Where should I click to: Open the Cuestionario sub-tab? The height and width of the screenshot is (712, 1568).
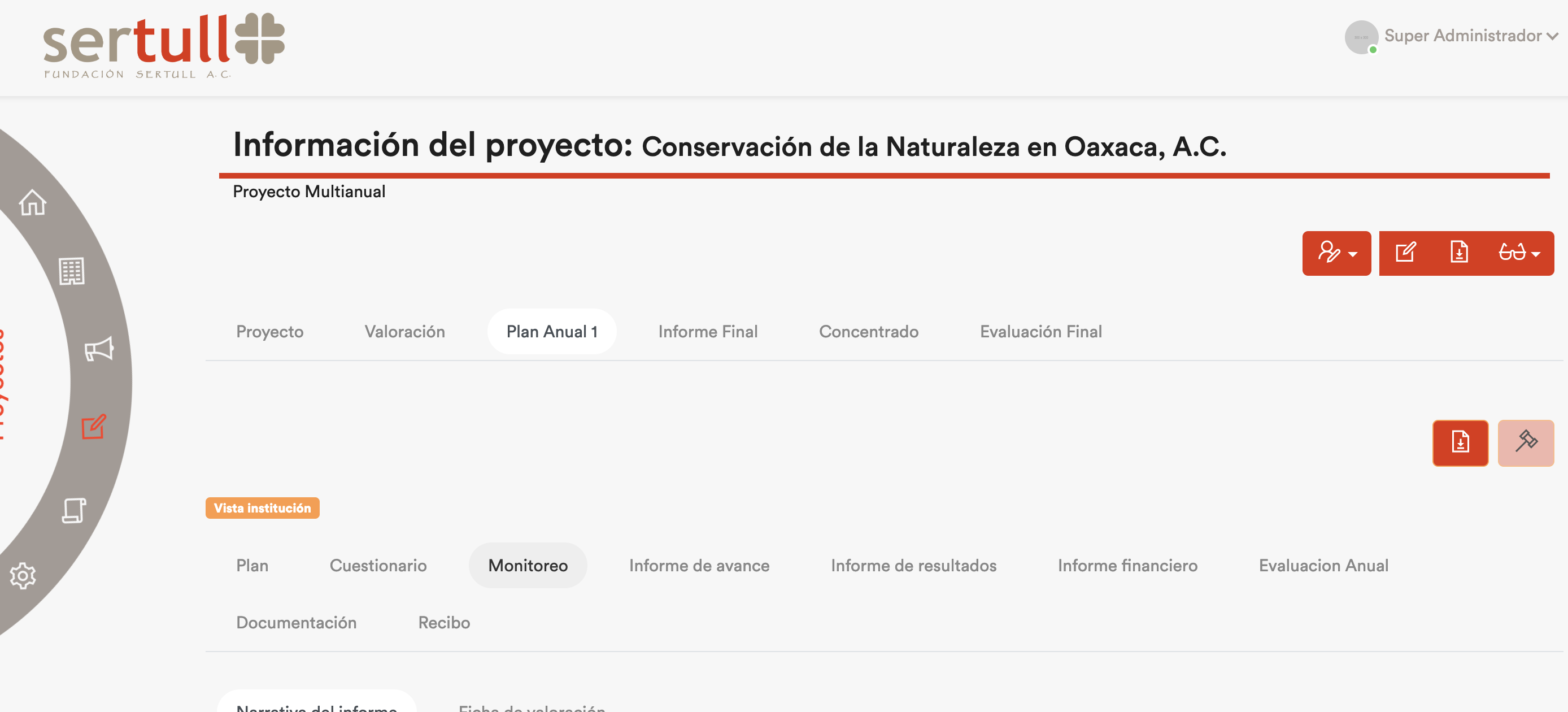pyautogui.click(x=378, y=566)
